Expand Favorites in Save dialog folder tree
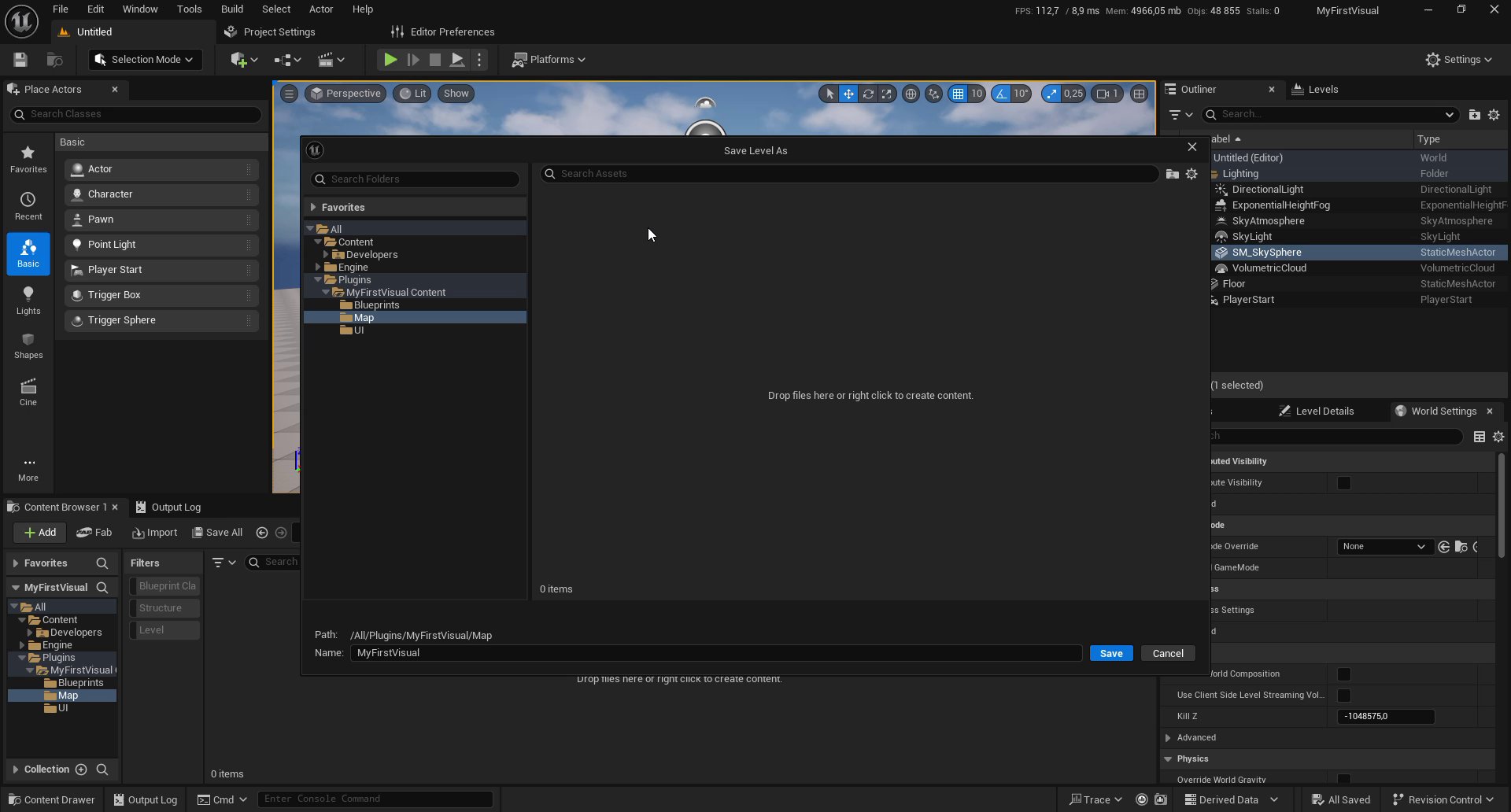 click(313, 208)
